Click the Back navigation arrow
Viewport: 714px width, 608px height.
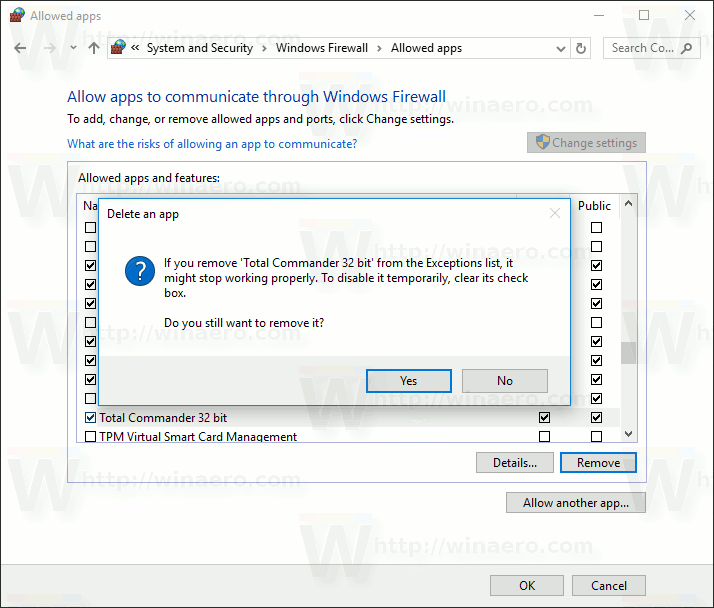click(x=20, y=48)
